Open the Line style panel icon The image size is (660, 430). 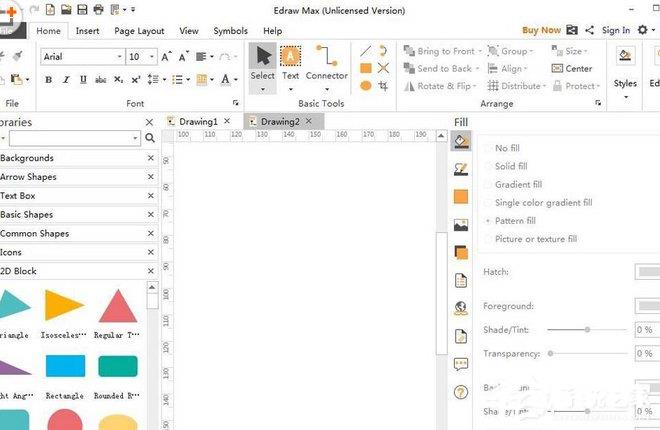(461, 169)
